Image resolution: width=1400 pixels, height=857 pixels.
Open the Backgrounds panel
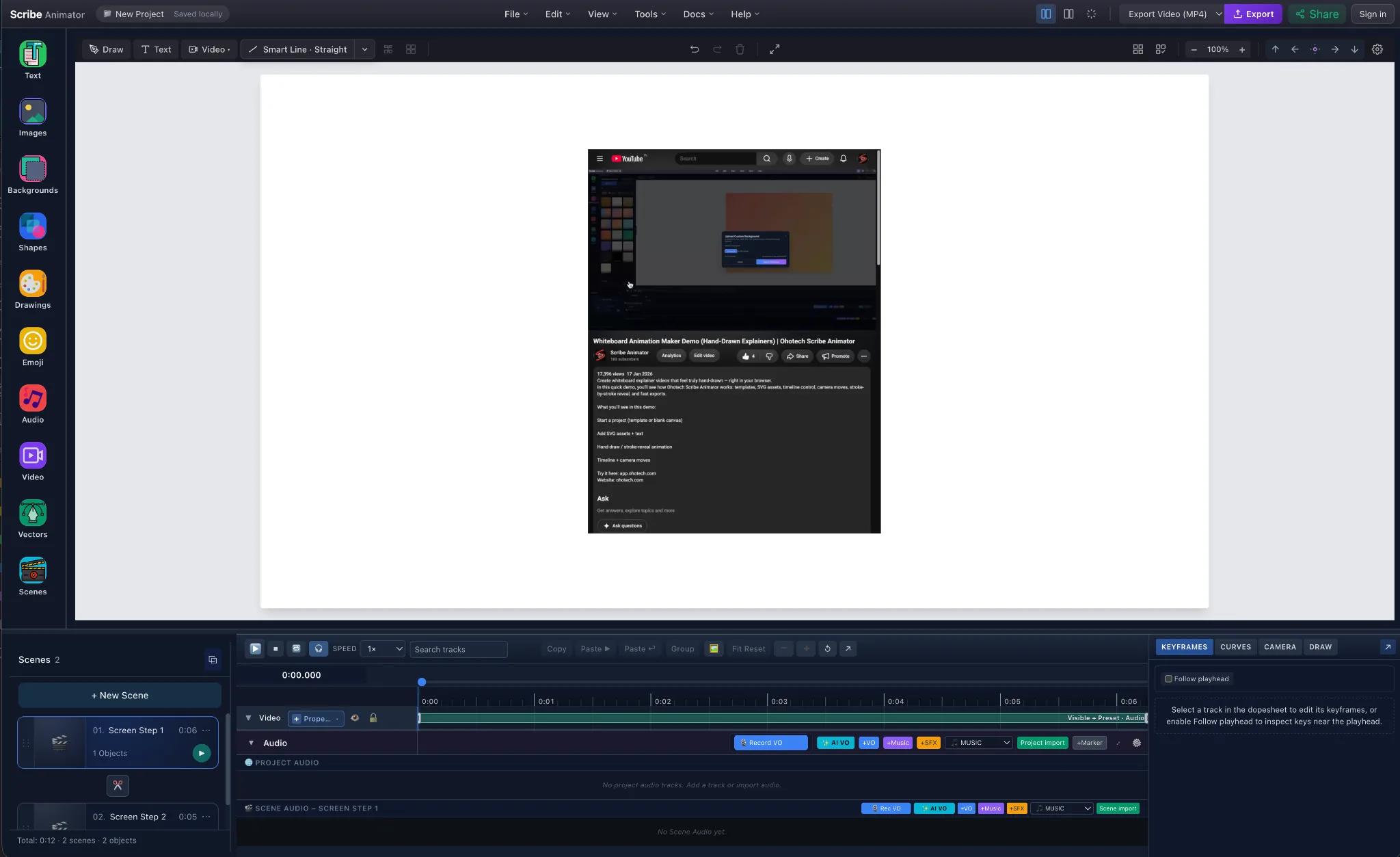pyautogui.click(x=33, y=175)
